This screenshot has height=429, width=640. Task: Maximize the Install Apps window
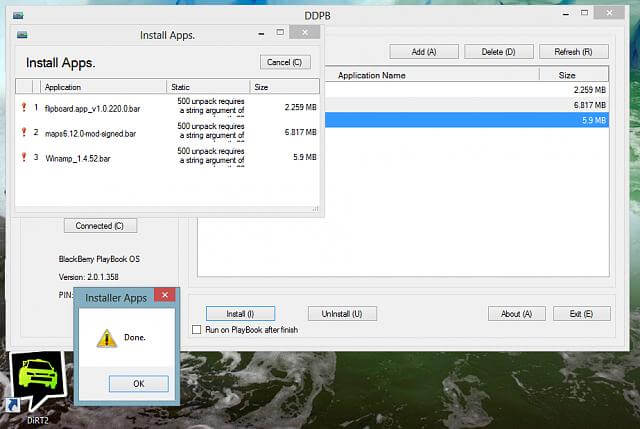pos(280,32)
